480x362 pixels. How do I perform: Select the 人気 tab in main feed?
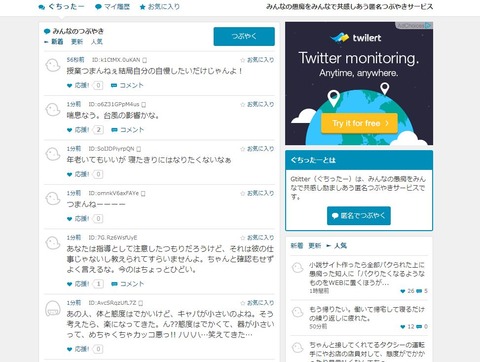pyautogui.click(x=97, y=42)
